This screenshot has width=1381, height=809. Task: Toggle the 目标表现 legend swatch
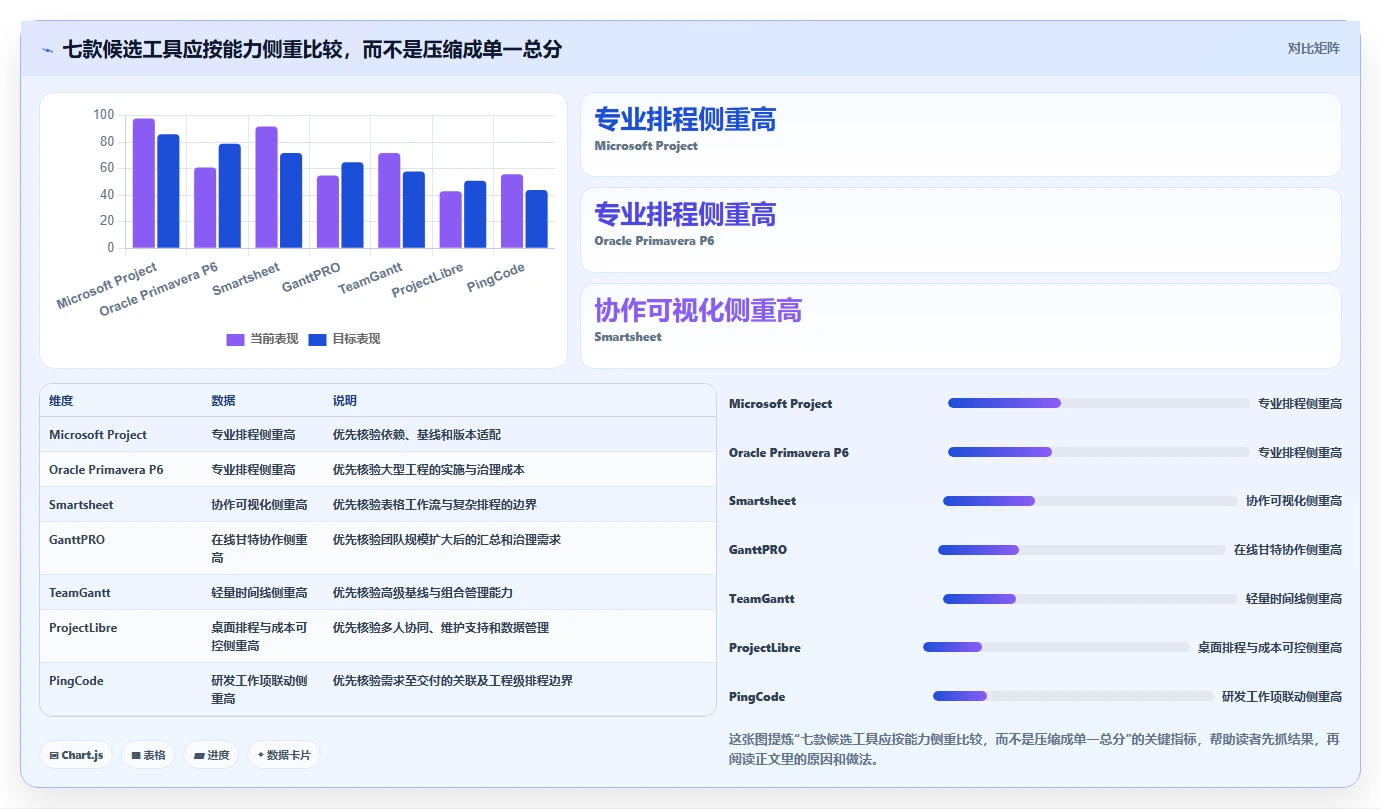[317, 339]
